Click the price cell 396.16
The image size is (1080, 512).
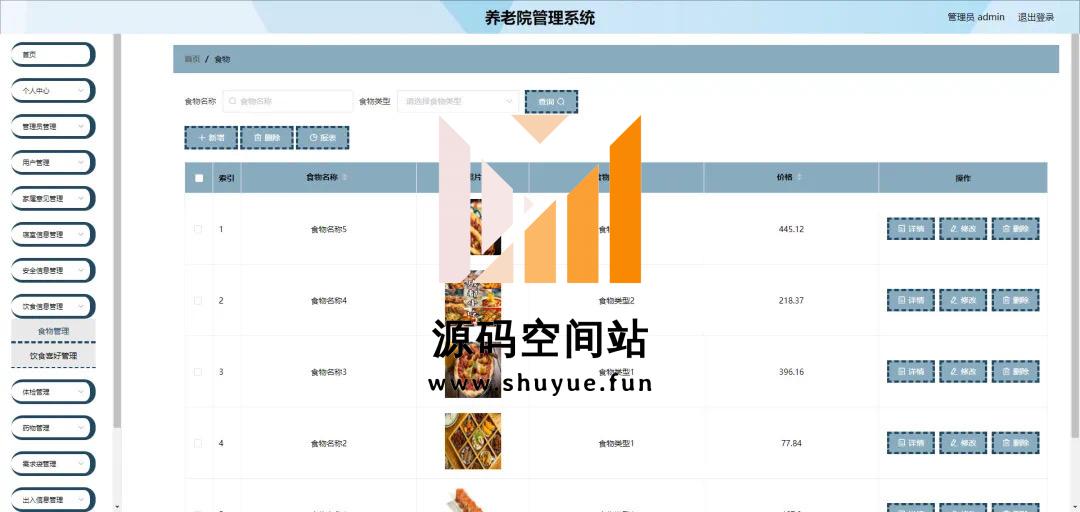791,372
